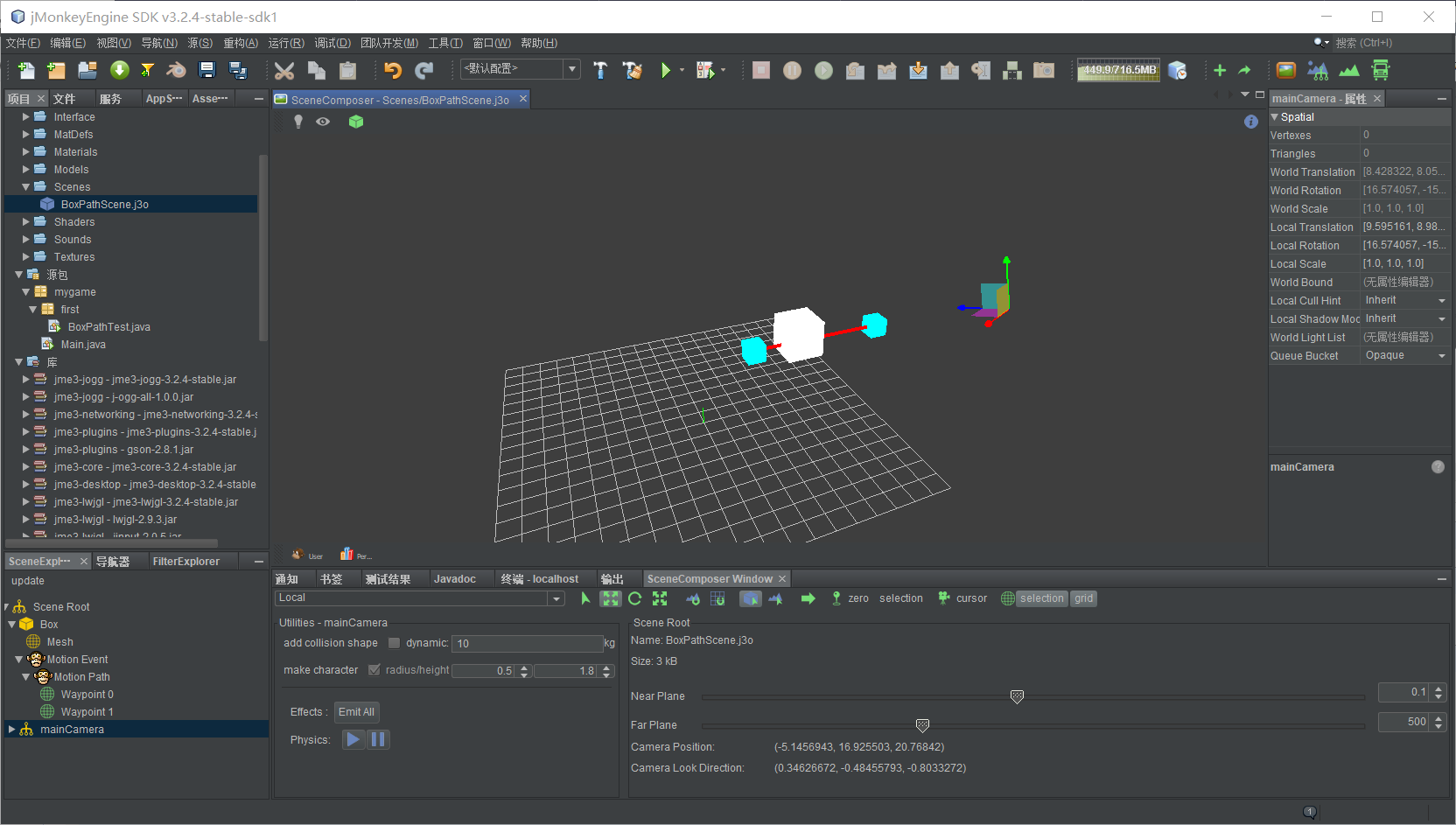Screen dimensions: 1456x825
Task: Click the New Project toolbar icon
Action: pos(56,70)
